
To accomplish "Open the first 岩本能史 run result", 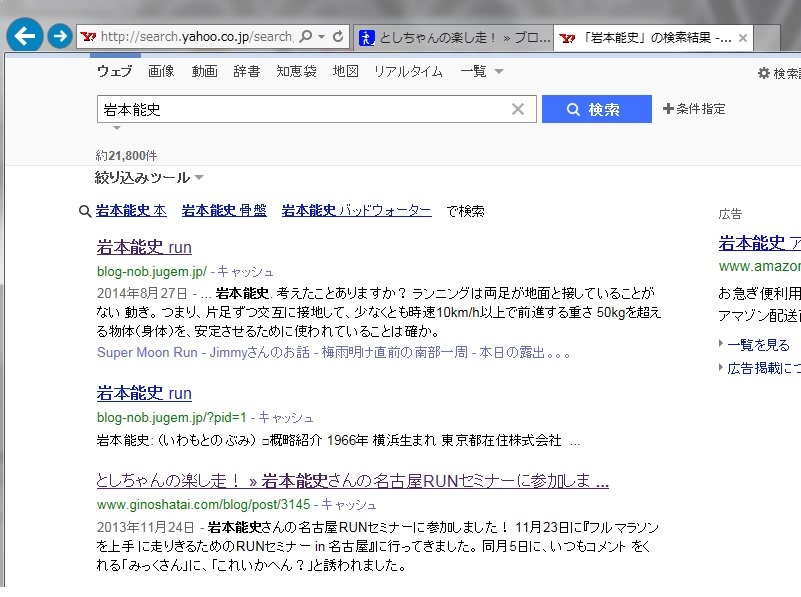I will [144, 247].
